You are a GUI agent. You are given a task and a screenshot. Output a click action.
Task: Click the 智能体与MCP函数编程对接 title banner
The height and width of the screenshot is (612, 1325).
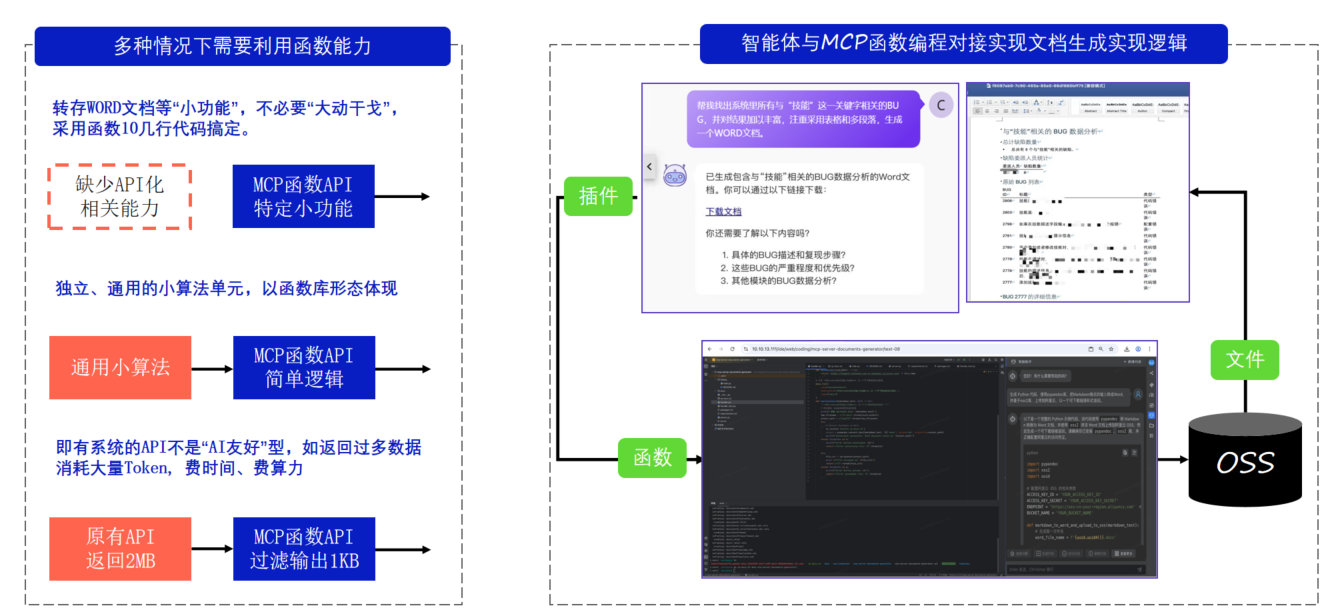(x=964, y=43)
